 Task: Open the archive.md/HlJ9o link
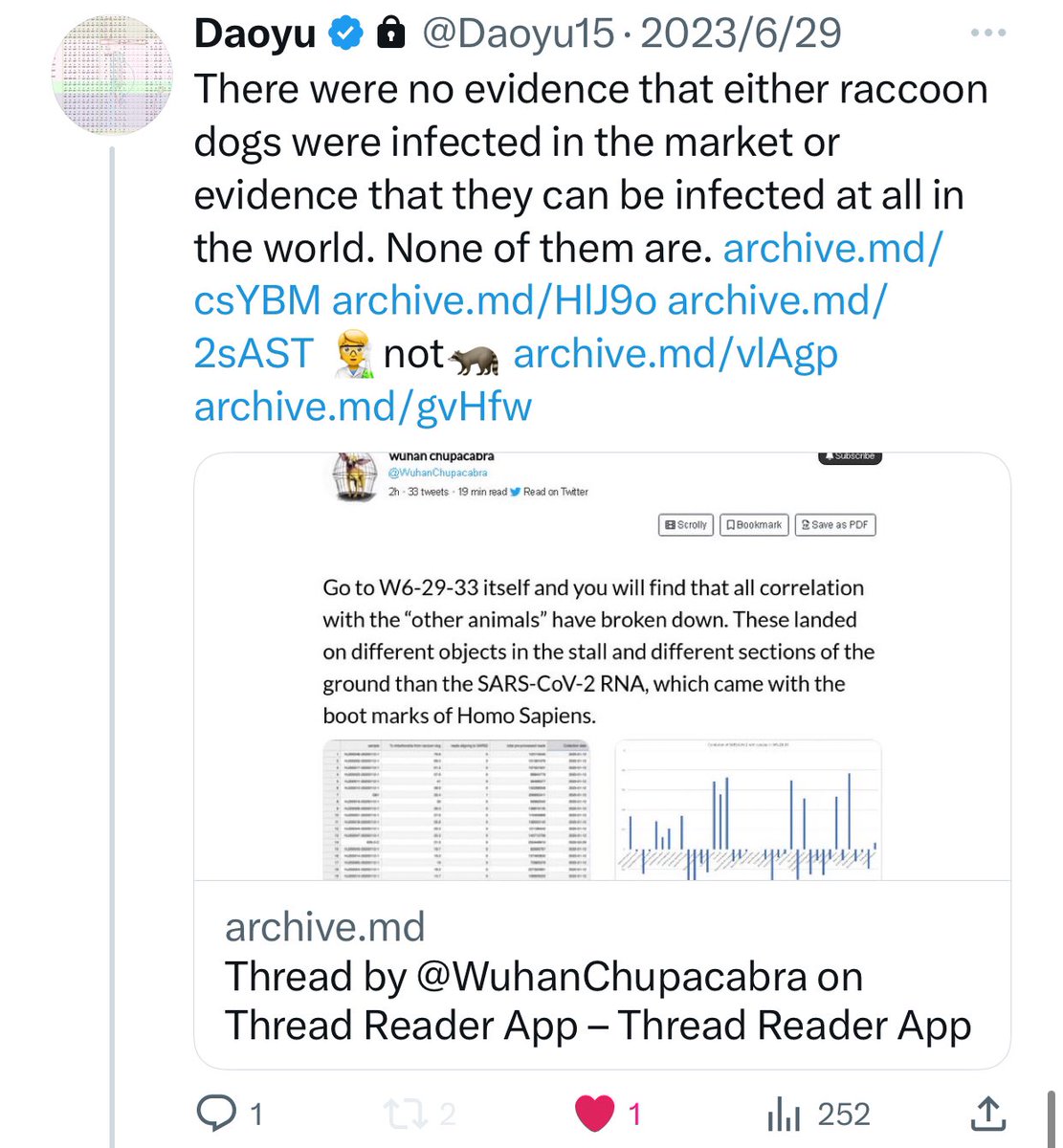[494, 300]
